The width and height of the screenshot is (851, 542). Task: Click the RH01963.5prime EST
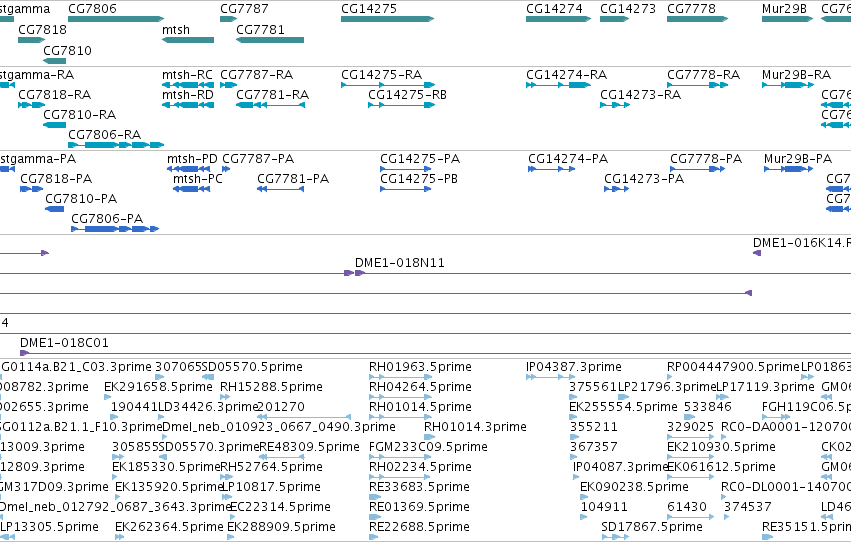401,377
